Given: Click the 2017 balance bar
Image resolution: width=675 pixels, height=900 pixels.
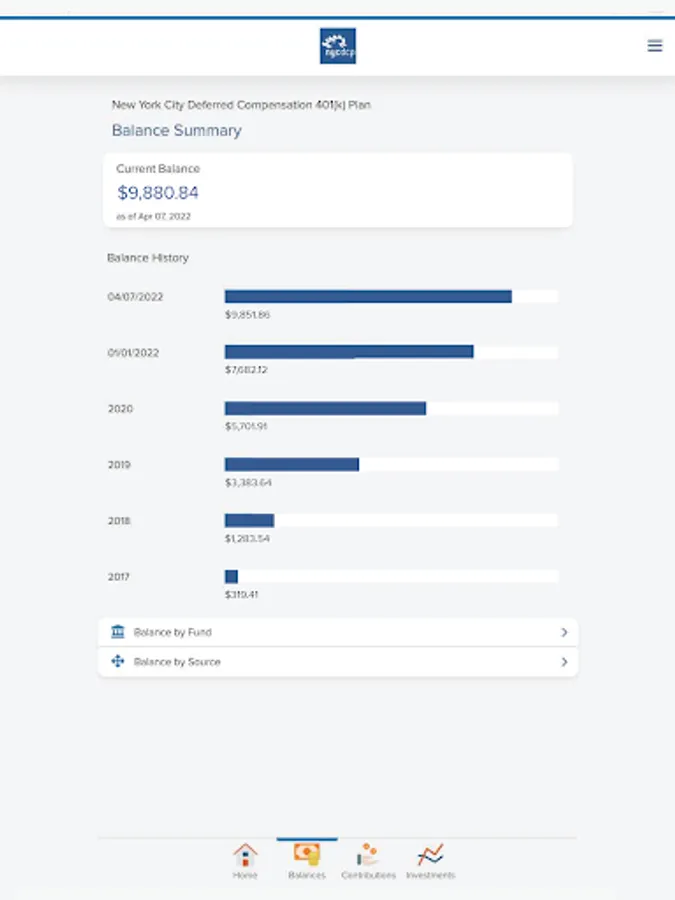Looking at the screenshot, I should pos(231,577).
